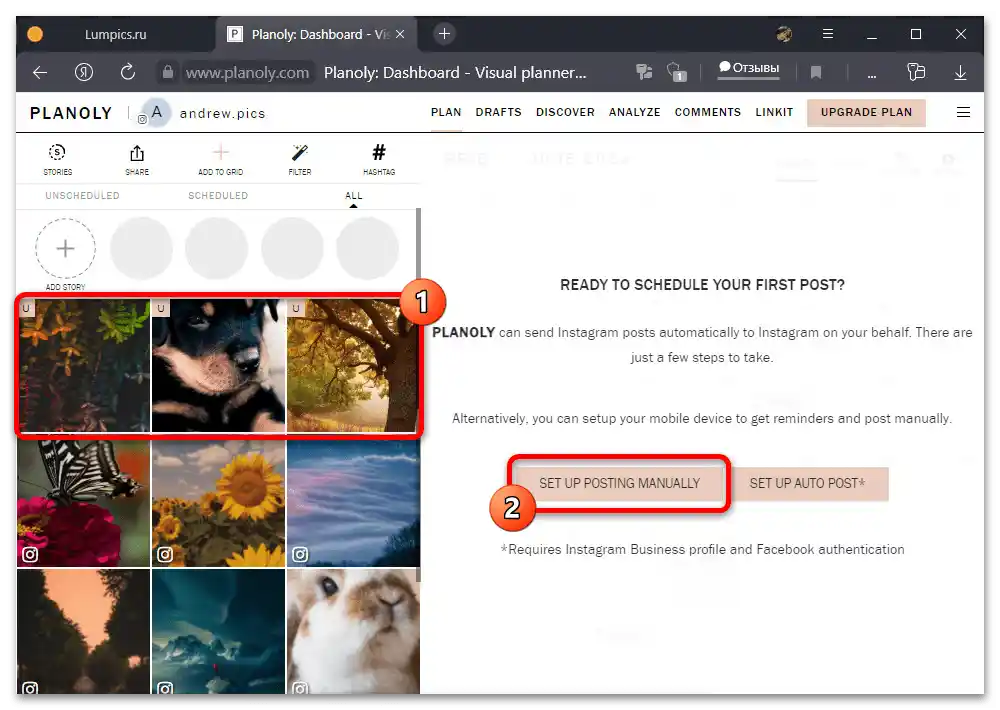
Task: Open the sunflower field post
Action: pos(218,503)
